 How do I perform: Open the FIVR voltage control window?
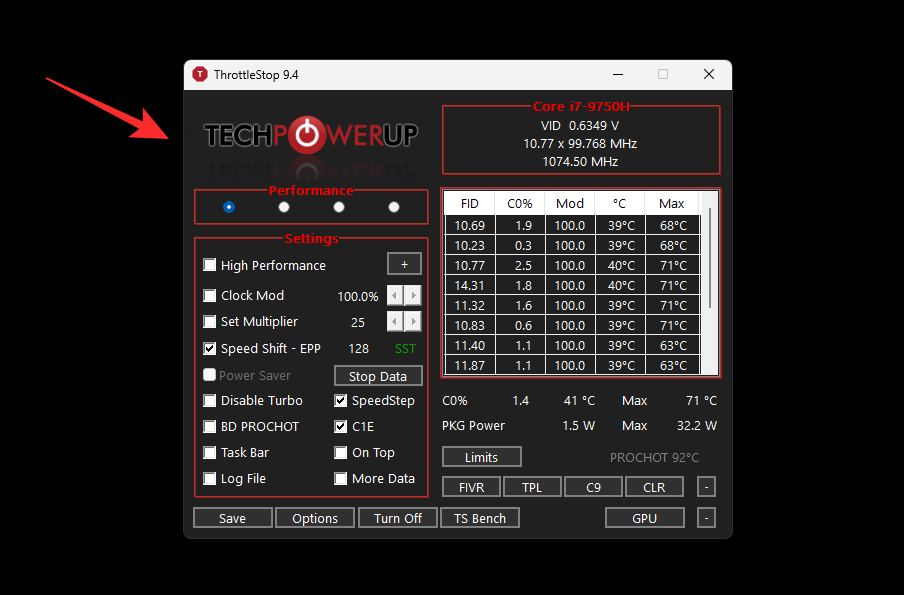470,486
